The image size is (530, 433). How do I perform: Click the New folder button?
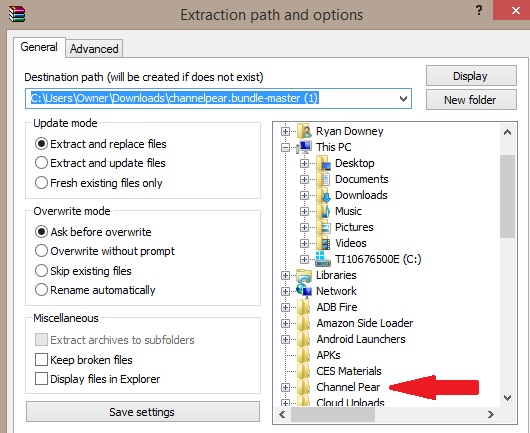click(471, 100)
